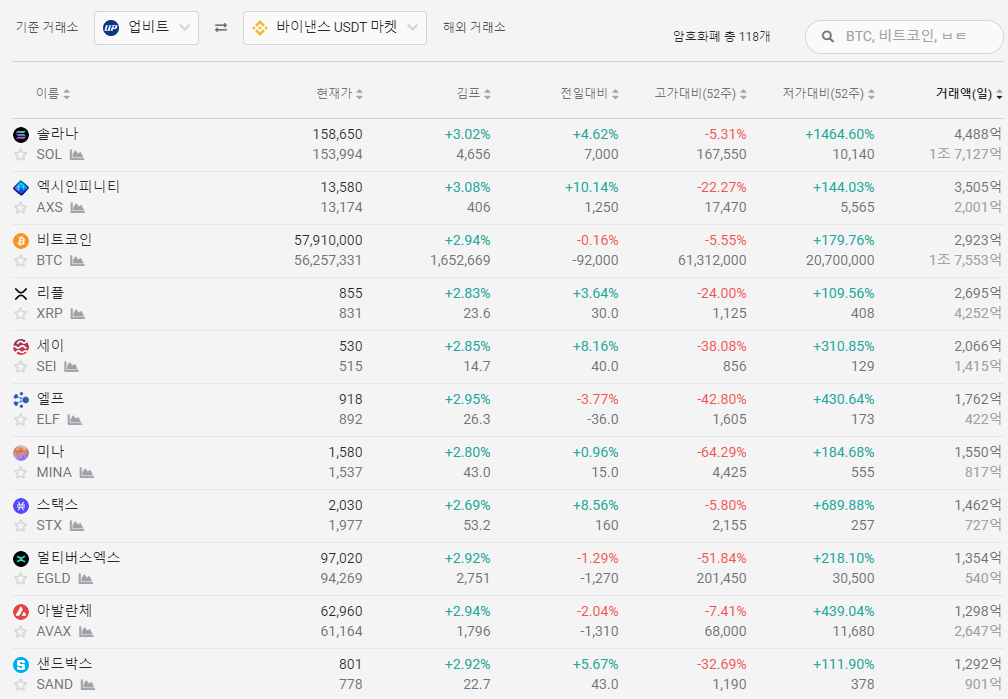Open the BTC chart icon
This screenshot has width=1008, height=699.
click(77, 260)
